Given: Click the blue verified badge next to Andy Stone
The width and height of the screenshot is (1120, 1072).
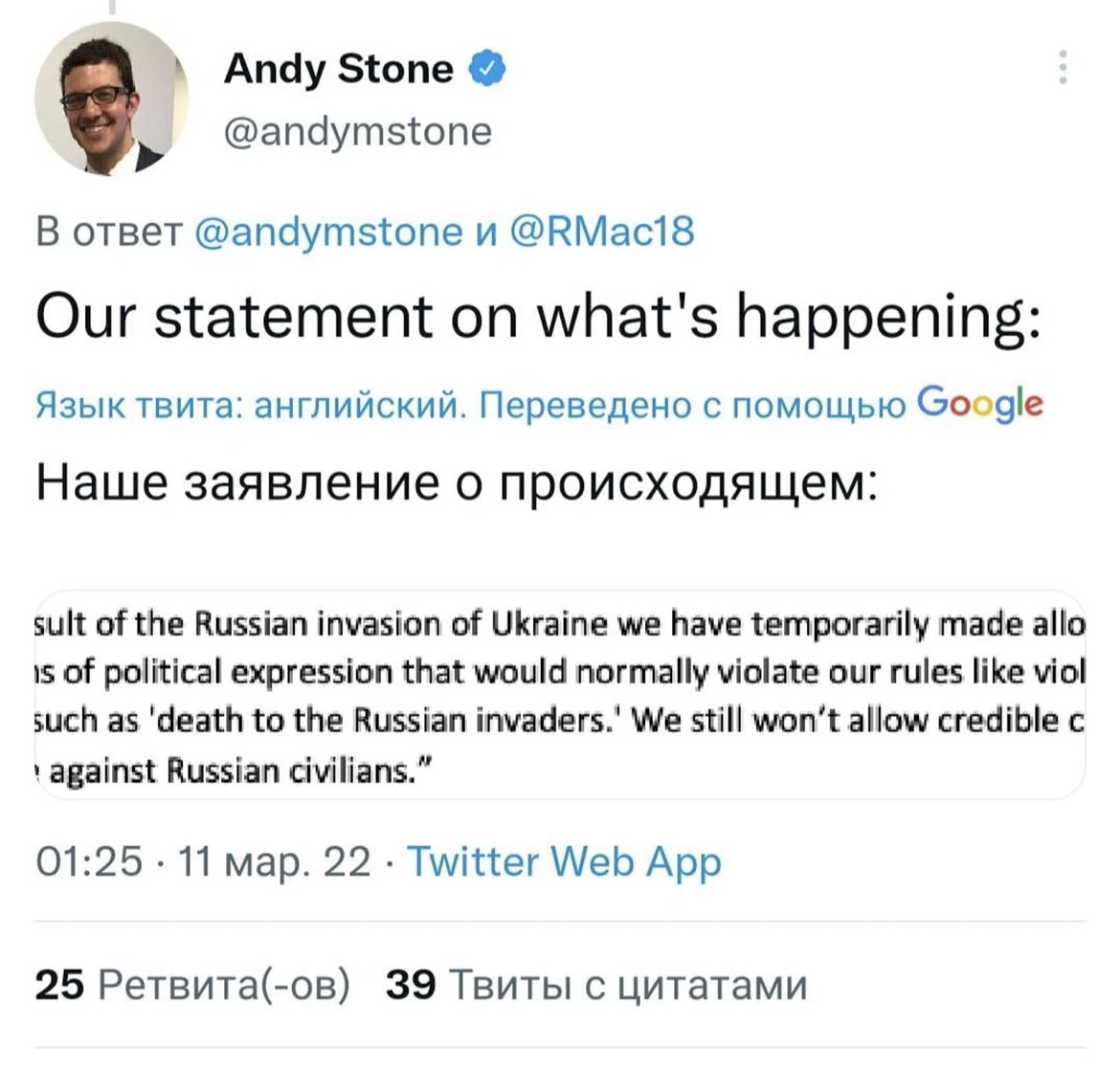Looking at the screenshot, I should (x=486, y=67).
